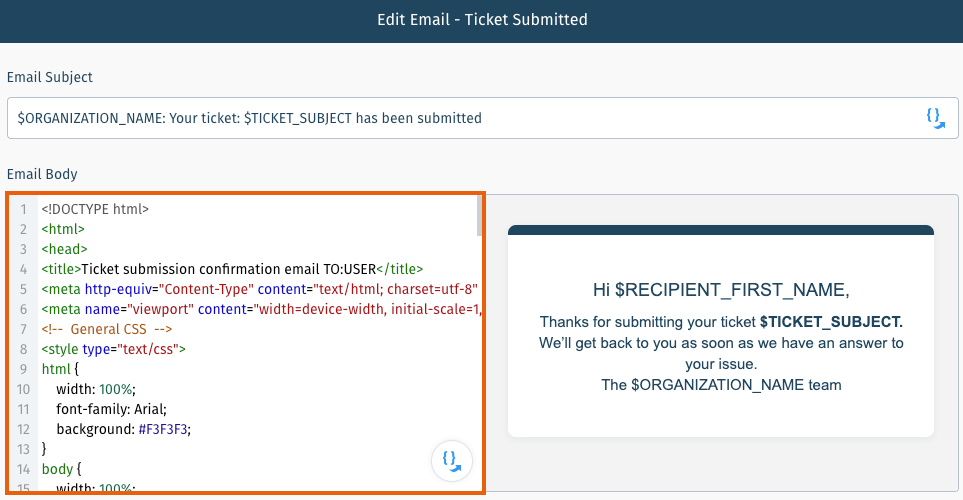Viewport: 963px width, 500px height.
Task: Click the General CSS comment line
Action: pos(107,329)
